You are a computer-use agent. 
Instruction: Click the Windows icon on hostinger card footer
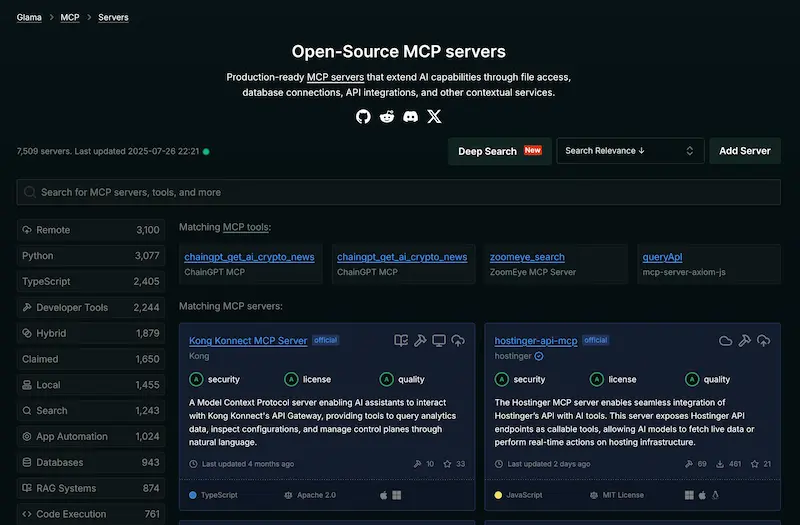689,495
